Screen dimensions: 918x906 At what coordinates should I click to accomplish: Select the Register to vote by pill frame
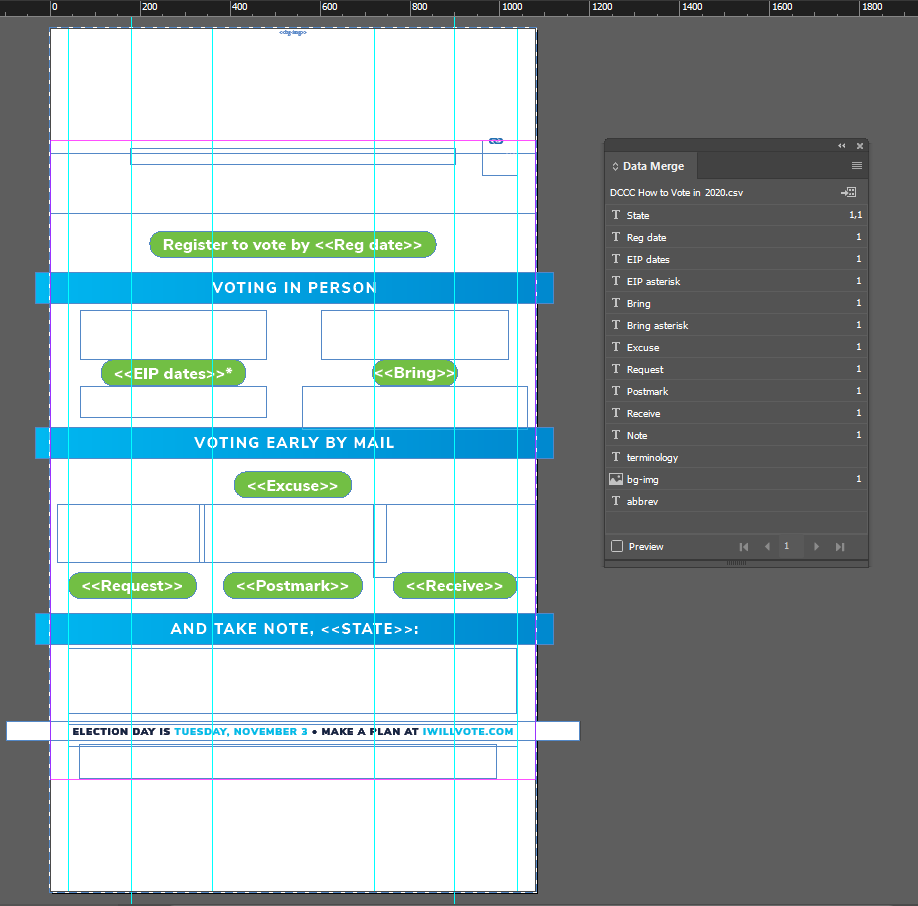(293, 245)
